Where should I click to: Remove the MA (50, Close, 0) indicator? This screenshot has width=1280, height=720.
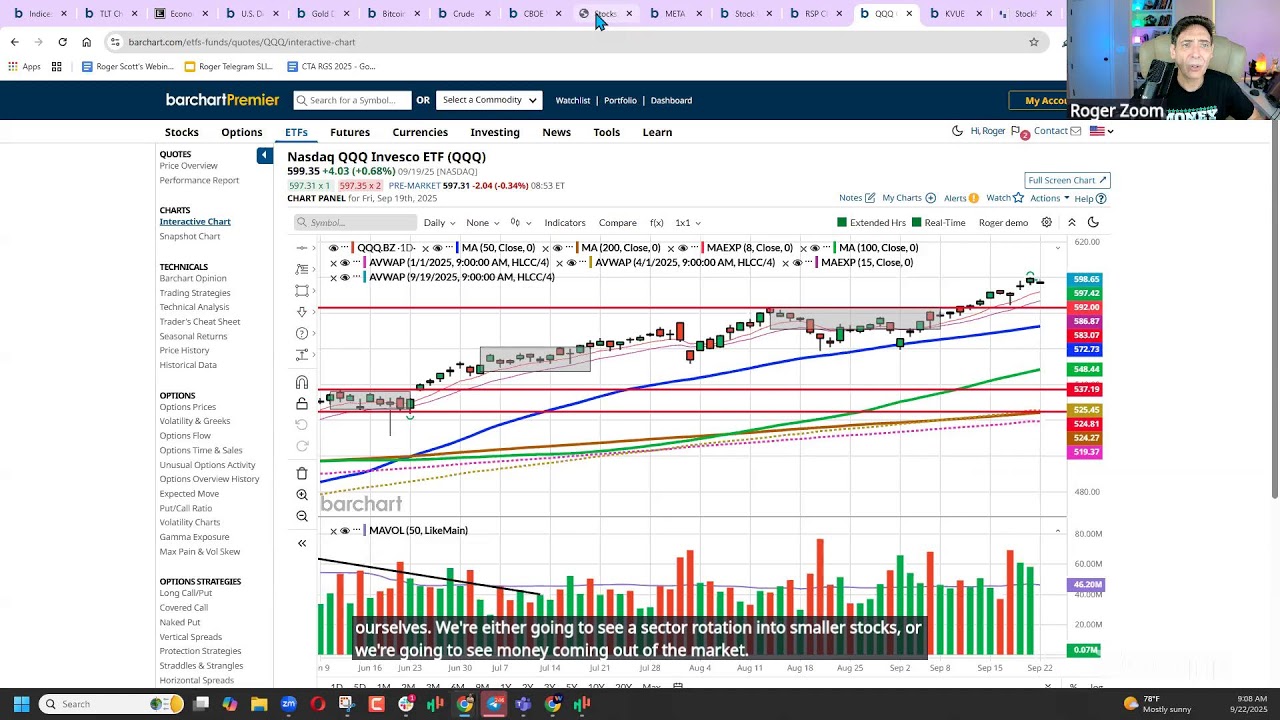(x=425, y=248)
